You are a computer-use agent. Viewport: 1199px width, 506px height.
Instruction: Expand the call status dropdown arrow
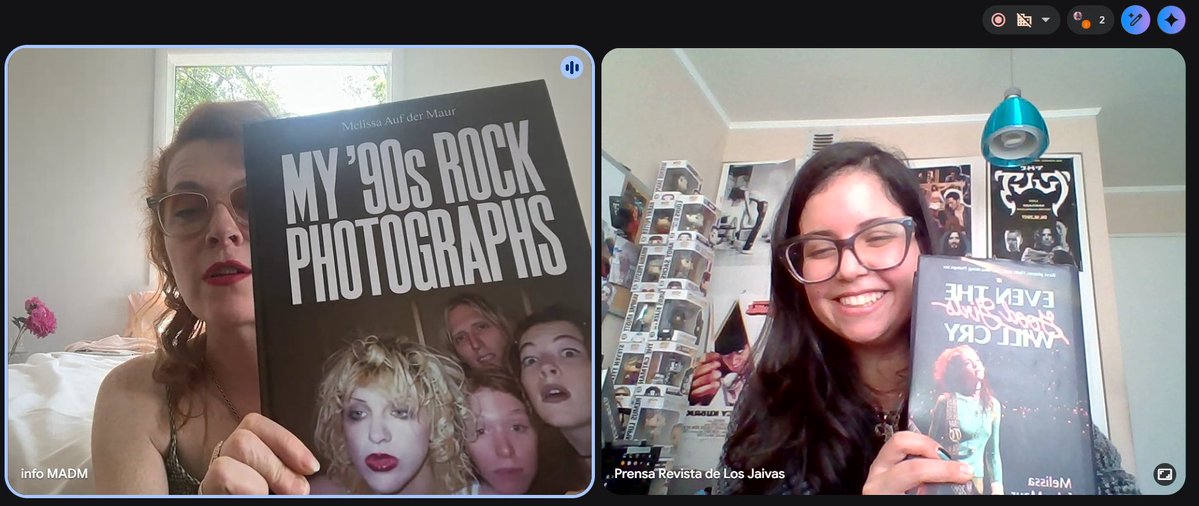tap(1045, 20)
